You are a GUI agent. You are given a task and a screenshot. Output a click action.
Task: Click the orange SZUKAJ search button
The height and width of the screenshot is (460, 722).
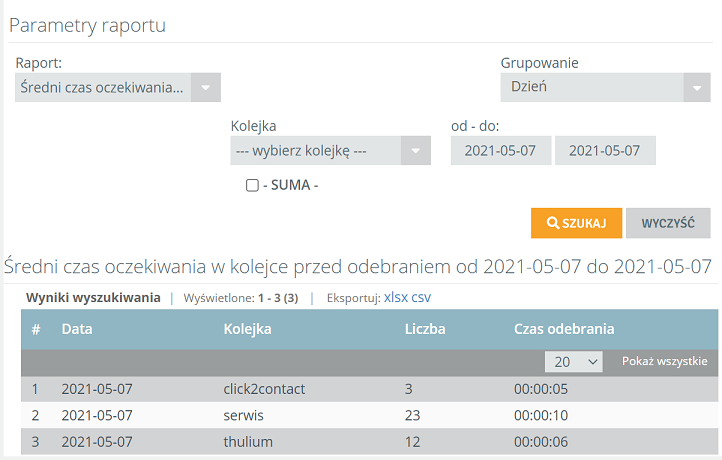pos(576,223)
